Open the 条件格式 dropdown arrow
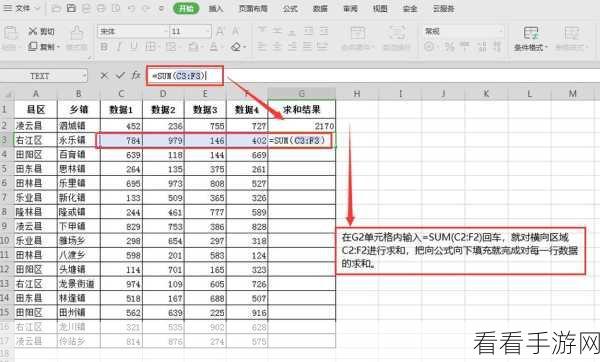 click(546, 47)
